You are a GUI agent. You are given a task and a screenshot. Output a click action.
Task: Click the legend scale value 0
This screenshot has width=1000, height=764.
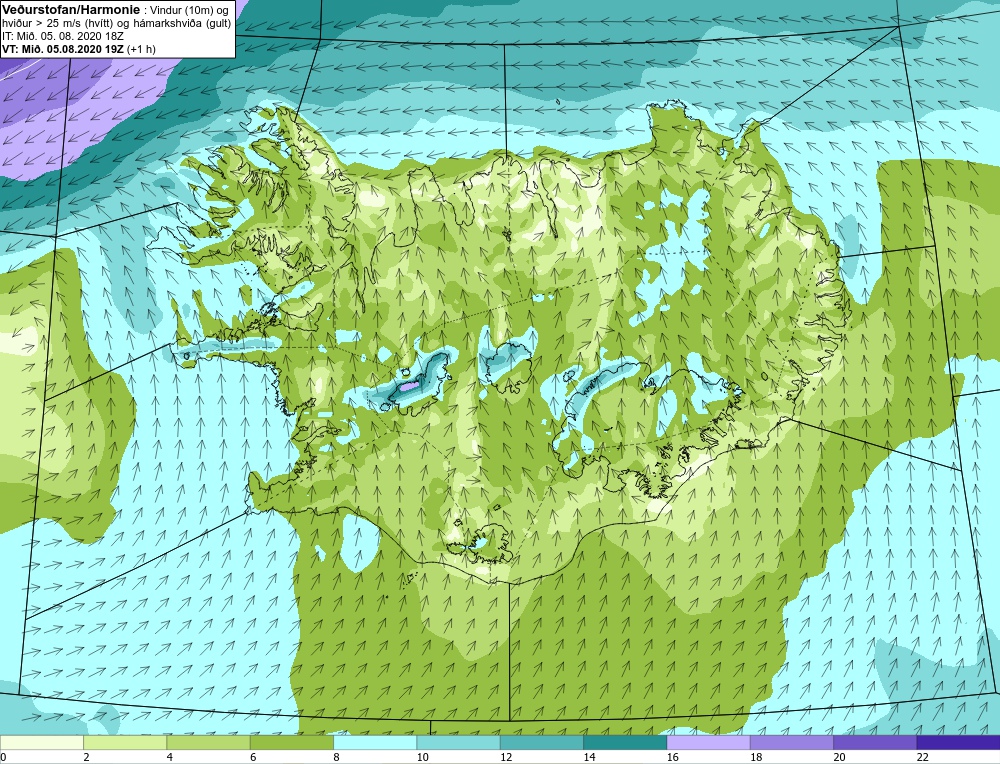4,757
